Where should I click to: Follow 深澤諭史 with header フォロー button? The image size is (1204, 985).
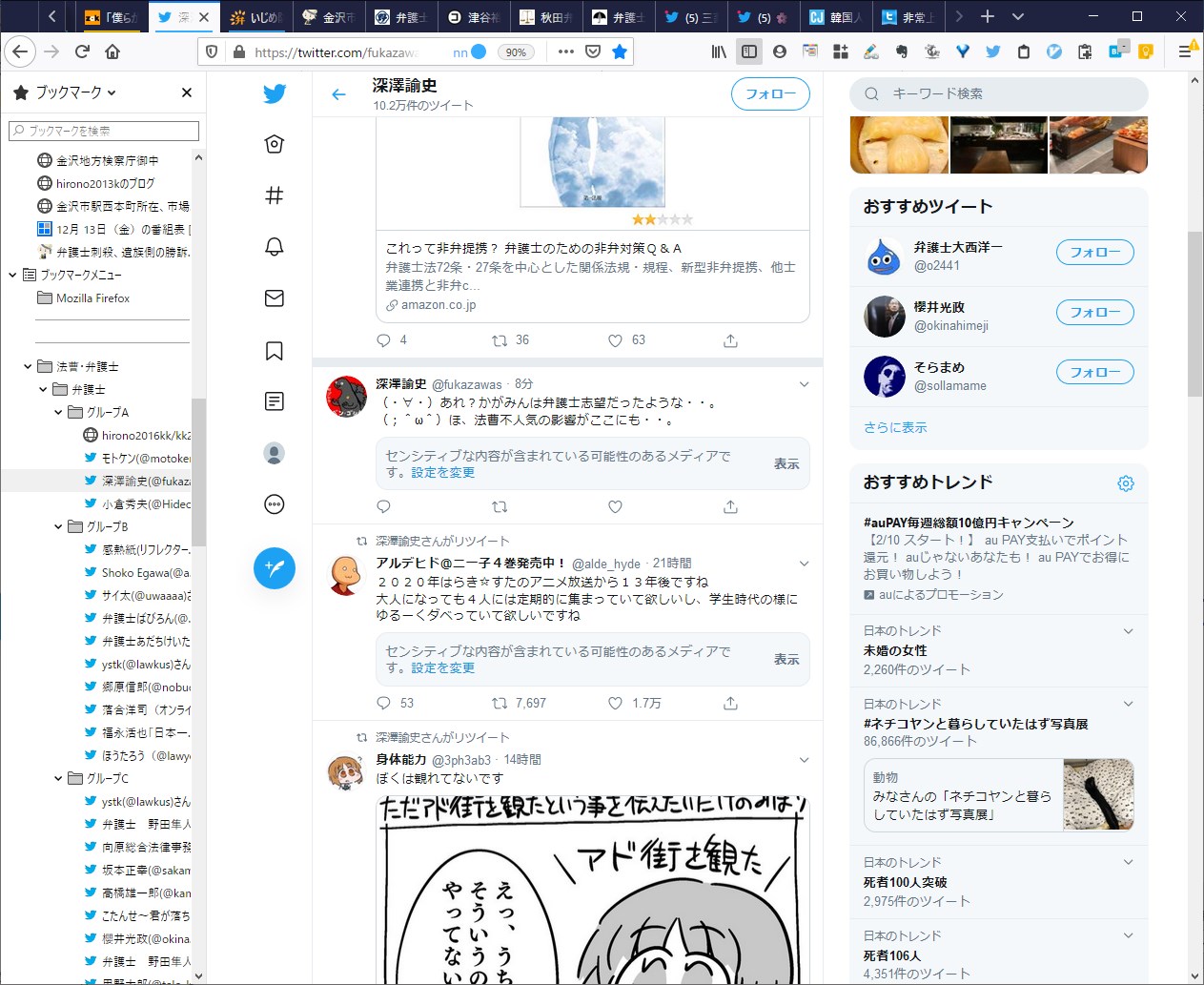pos(770,93)
